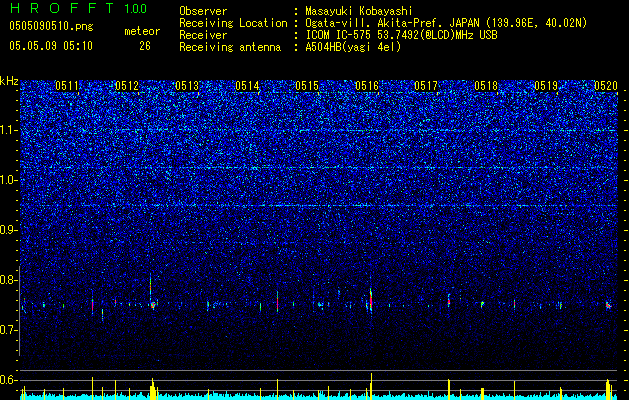Screen dimensions: 629x400
Task: Click the Receiving antenna label
Action: (230, 47)
